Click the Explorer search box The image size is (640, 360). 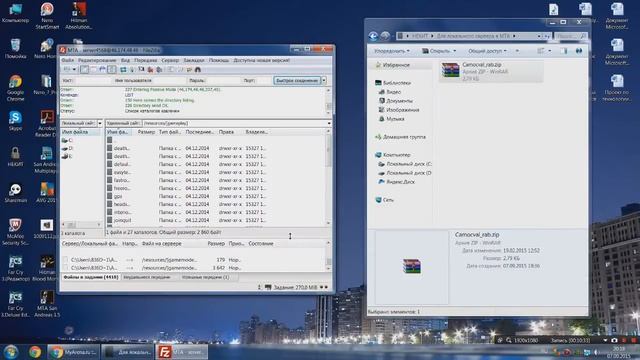click(571, 36)
